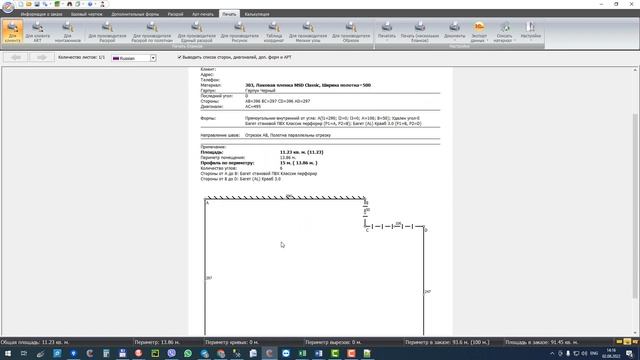Open the taskbar notification center icon

click(x=629, y=353)
